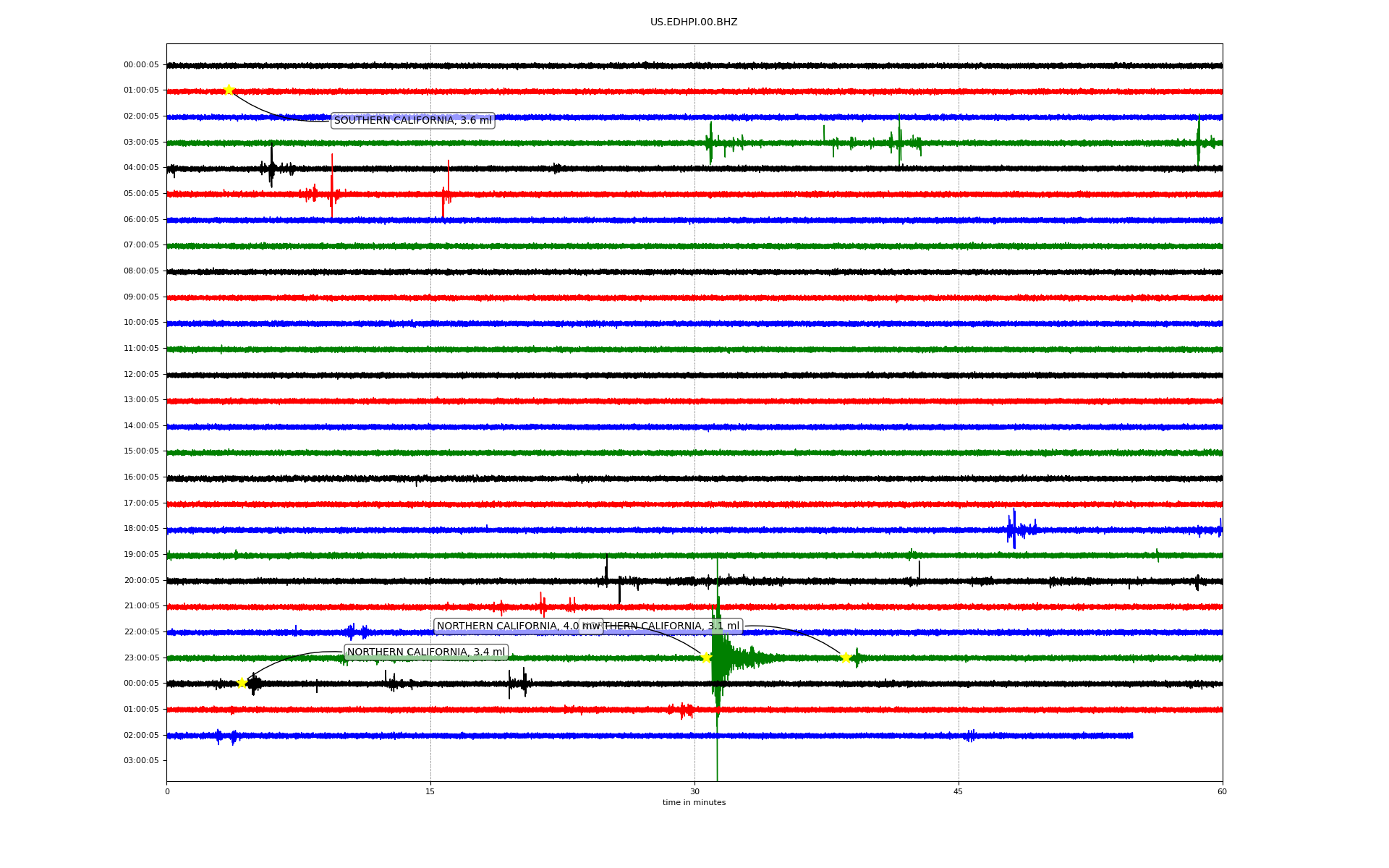Click the Southern California 3.6 ml star marker
Image resolution: width=1389 pixels, height=868 pixels.
[x=229, y=90]
